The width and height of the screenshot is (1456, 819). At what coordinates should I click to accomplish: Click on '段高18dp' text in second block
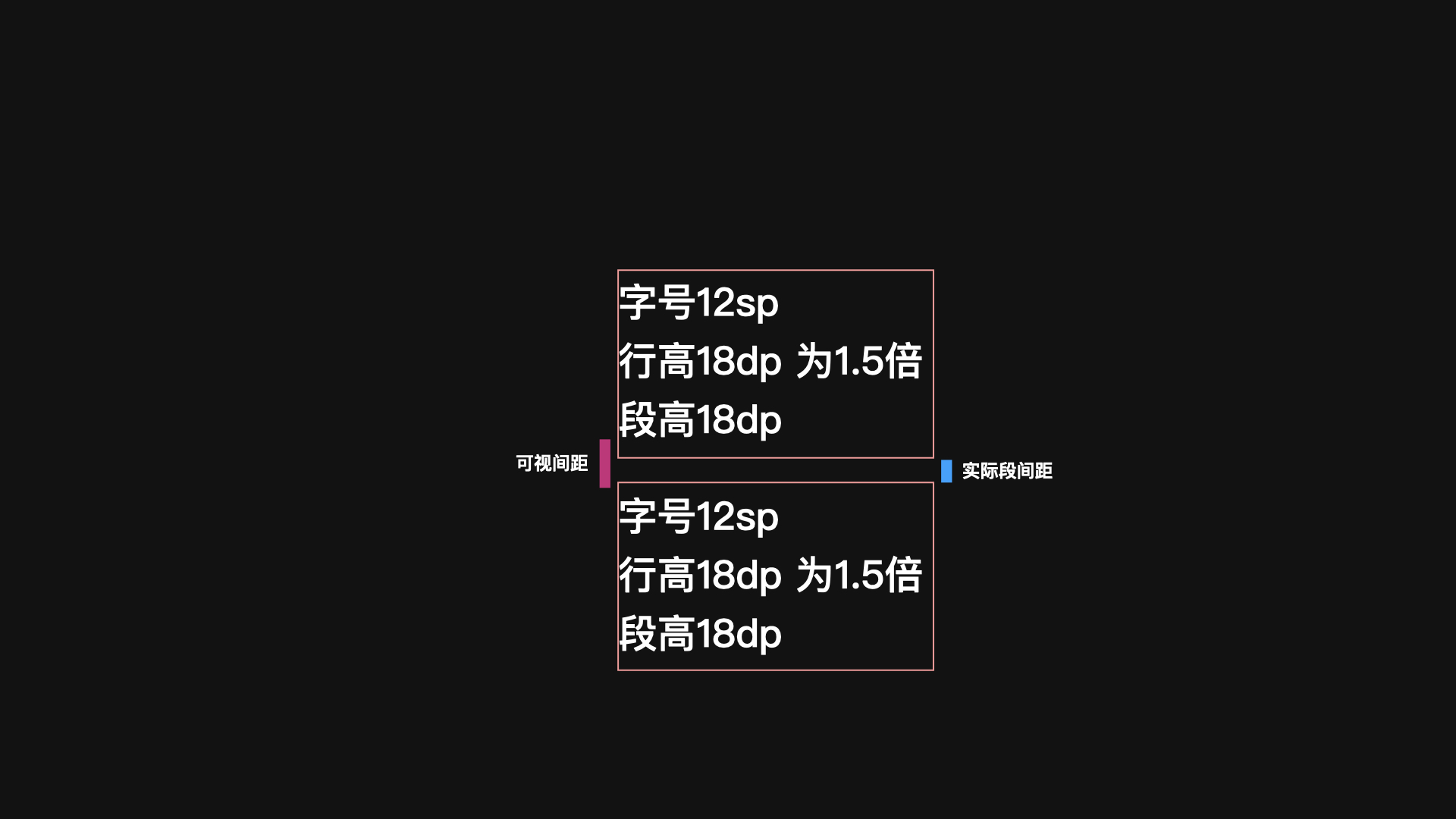(x=700, y=632)
